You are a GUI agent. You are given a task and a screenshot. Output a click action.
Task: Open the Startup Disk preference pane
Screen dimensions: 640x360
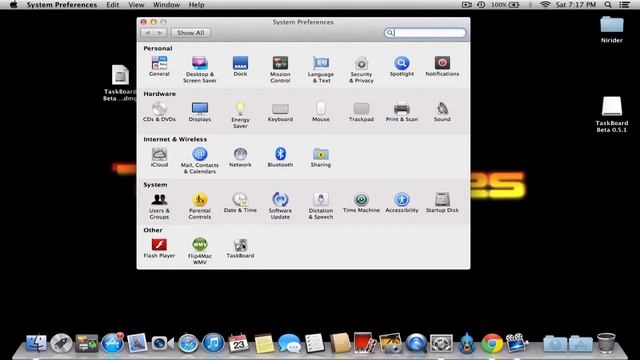[x=442, y=202]
